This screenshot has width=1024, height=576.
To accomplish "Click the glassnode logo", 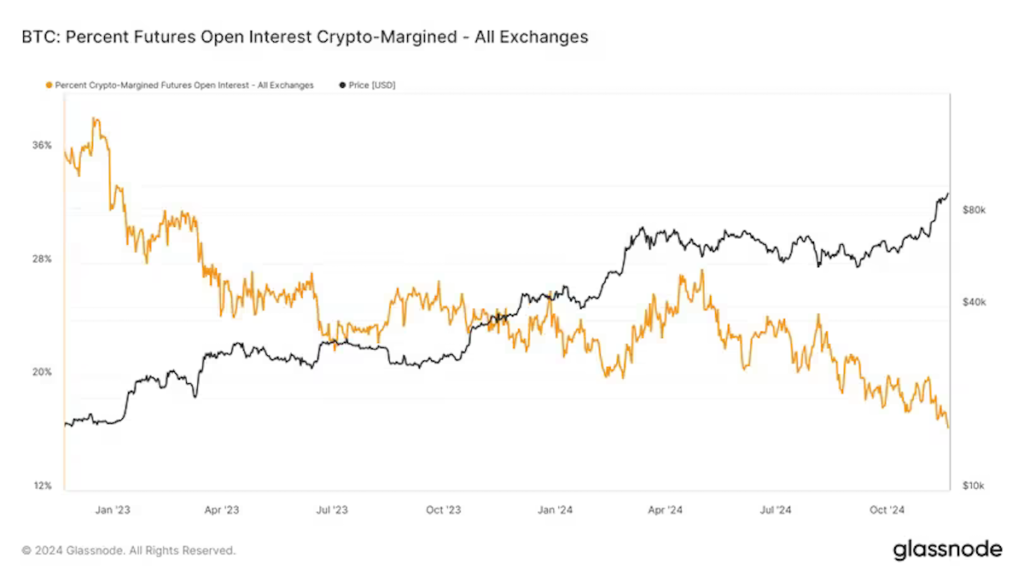I will point(947,550).
